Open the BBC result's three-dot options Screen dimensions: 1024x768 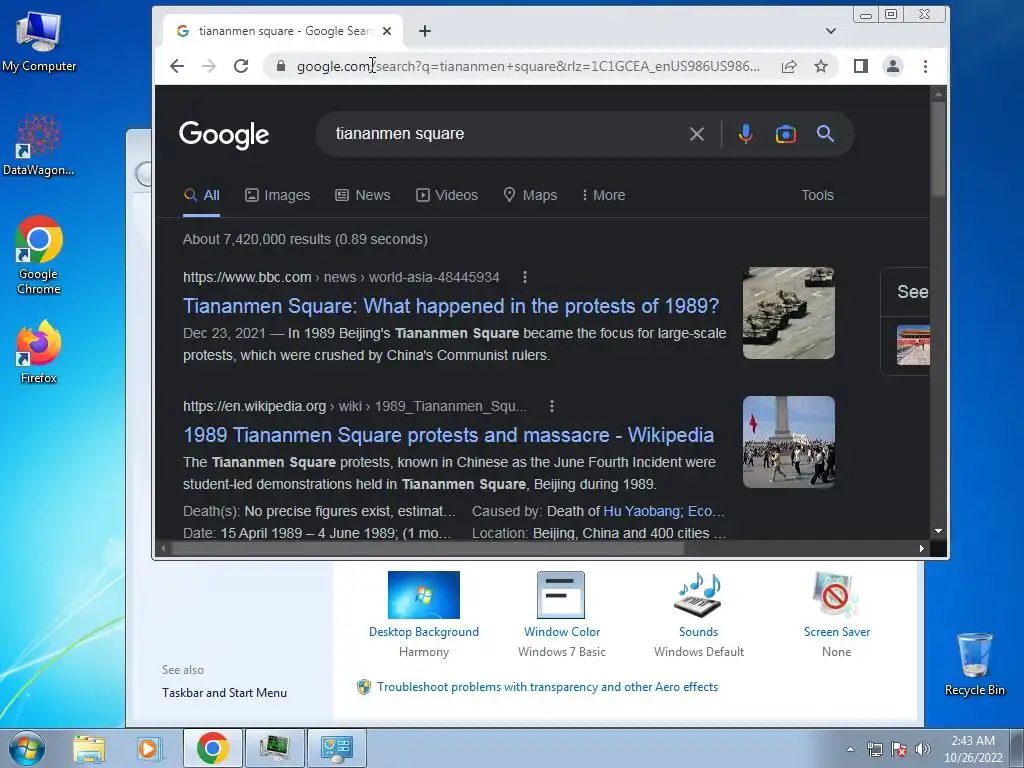coord(524,278)
